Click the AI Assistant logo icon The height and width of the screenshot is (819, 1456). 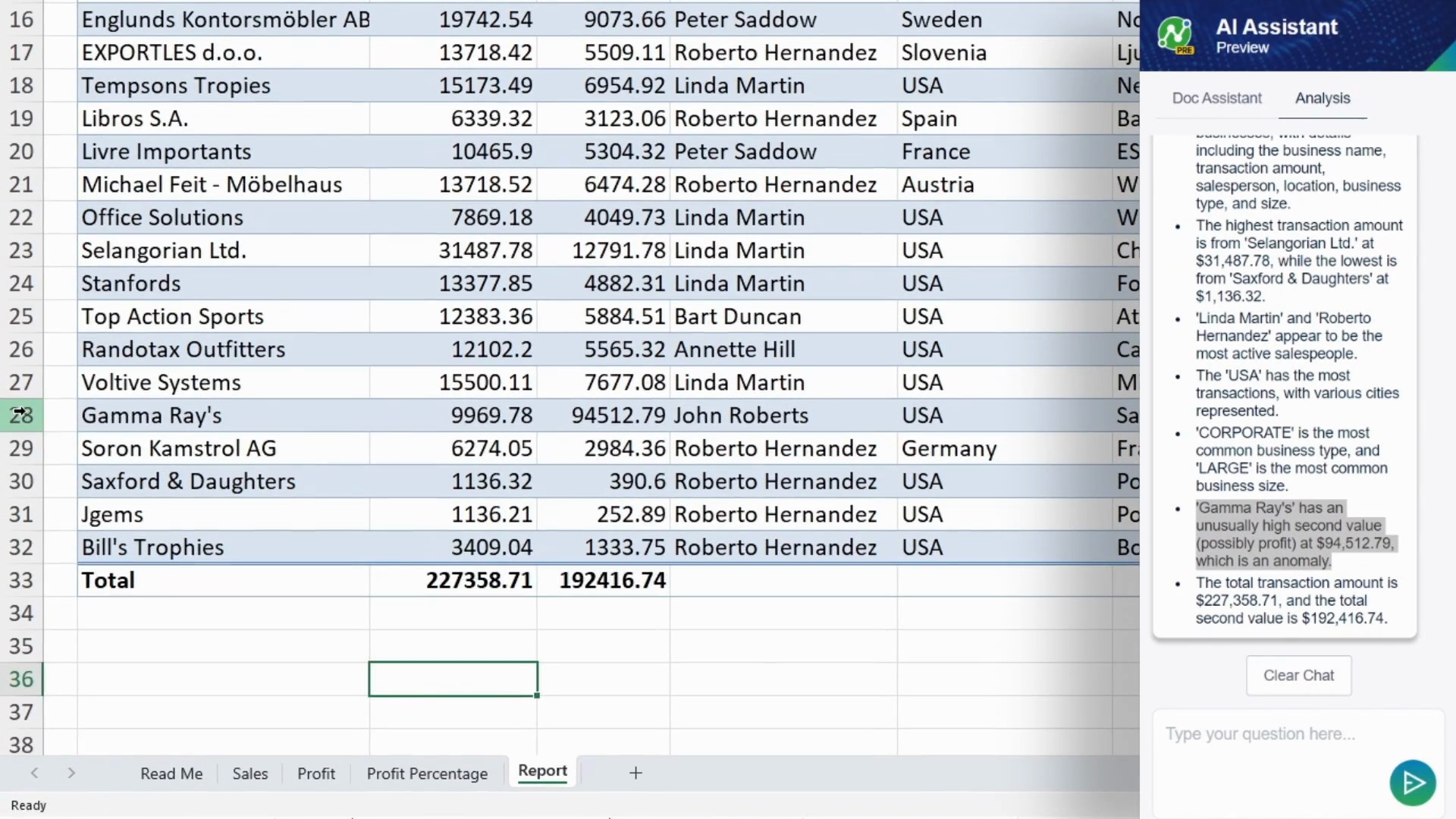[1175, 35]
